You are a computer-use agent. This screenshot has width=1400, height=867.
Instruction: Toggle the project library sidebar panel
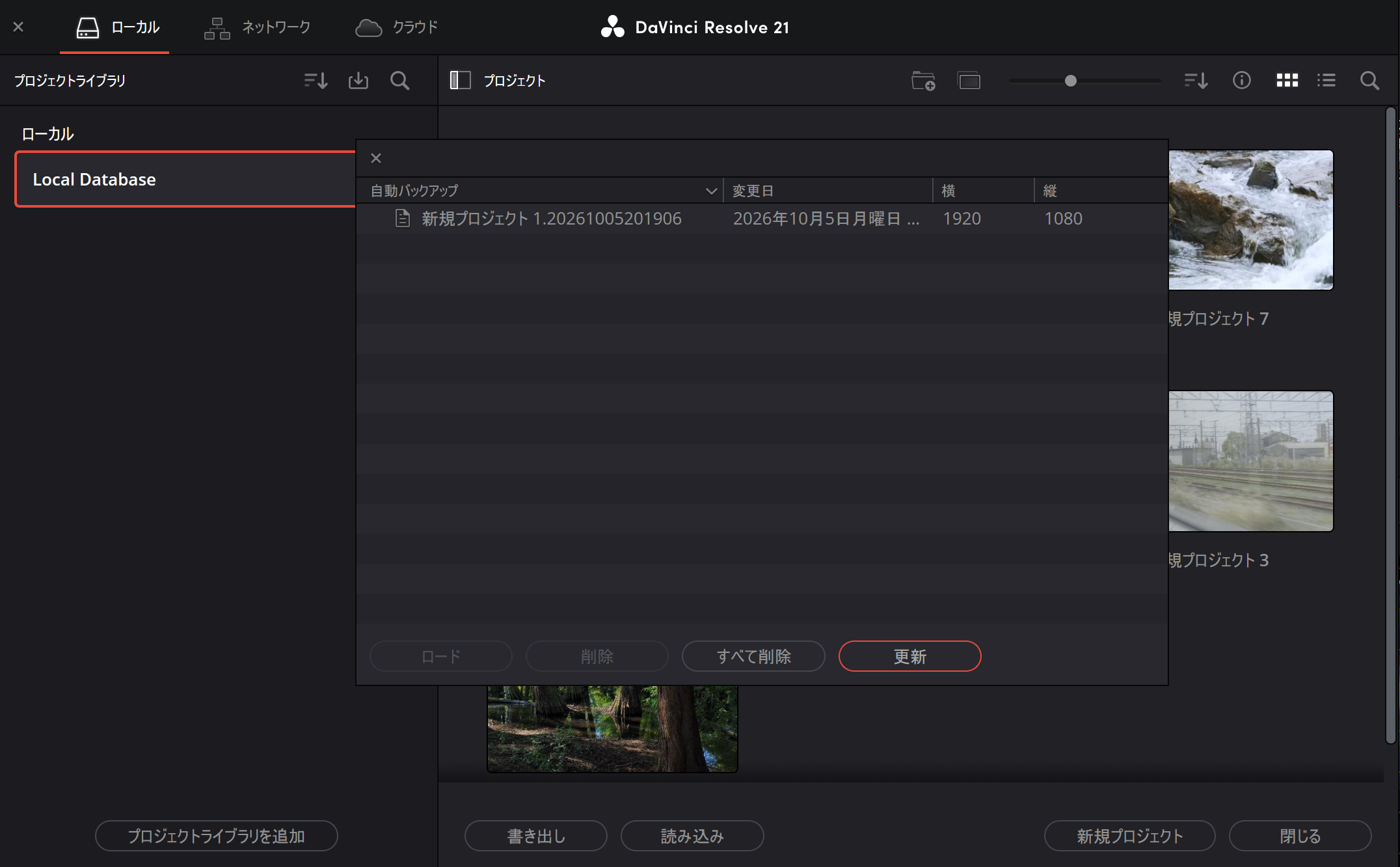460,80
